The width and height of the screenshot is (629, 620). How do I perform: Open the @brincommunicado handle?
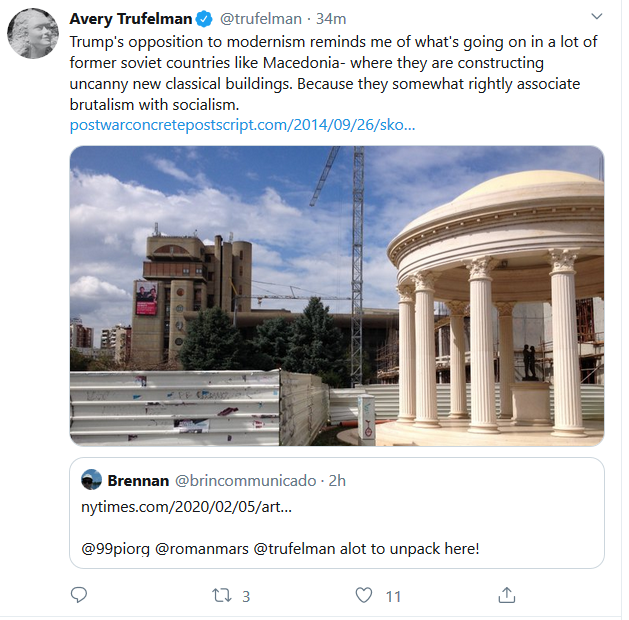[x=246, y=480]
